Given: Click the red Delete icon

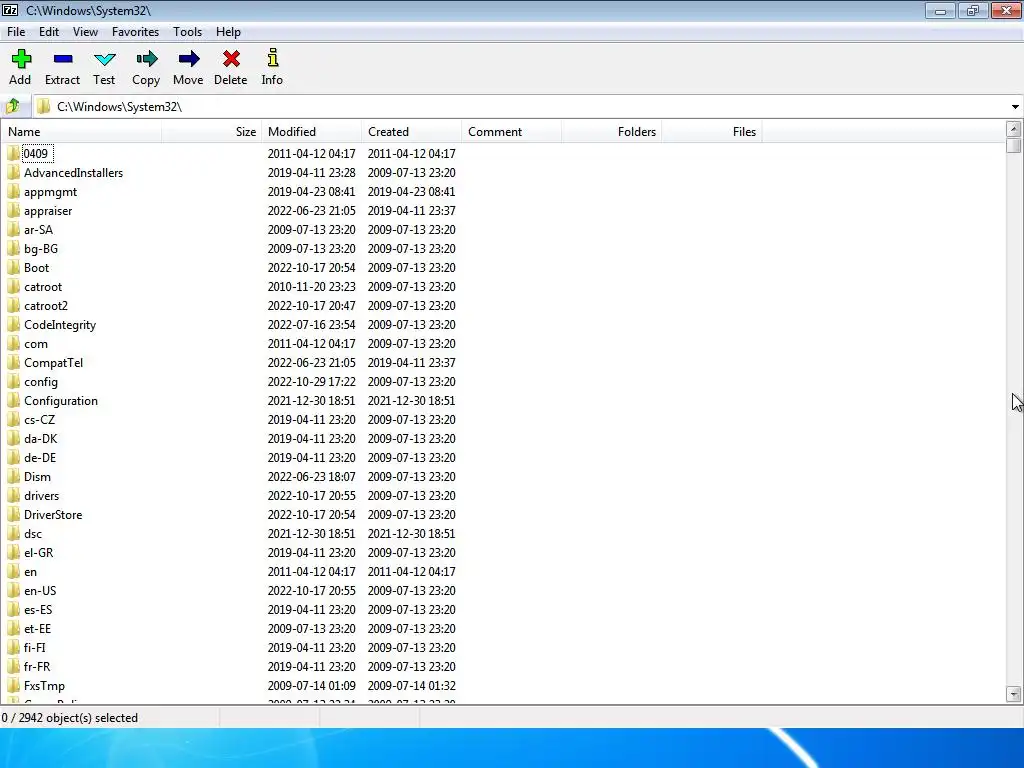Looking at the screenshot, I should tap(231, 59).
